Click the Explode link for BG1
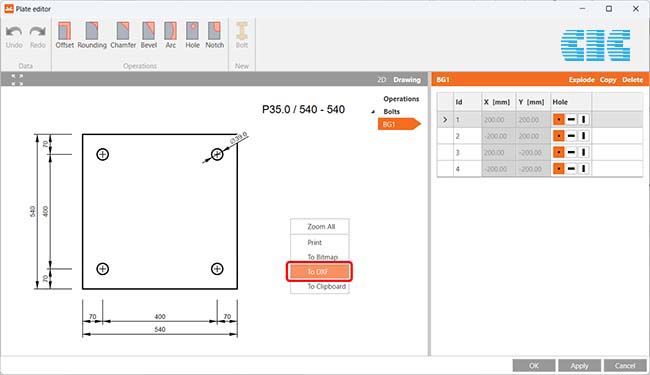Viewport: 650px width, 375px height. click(581, 80)
